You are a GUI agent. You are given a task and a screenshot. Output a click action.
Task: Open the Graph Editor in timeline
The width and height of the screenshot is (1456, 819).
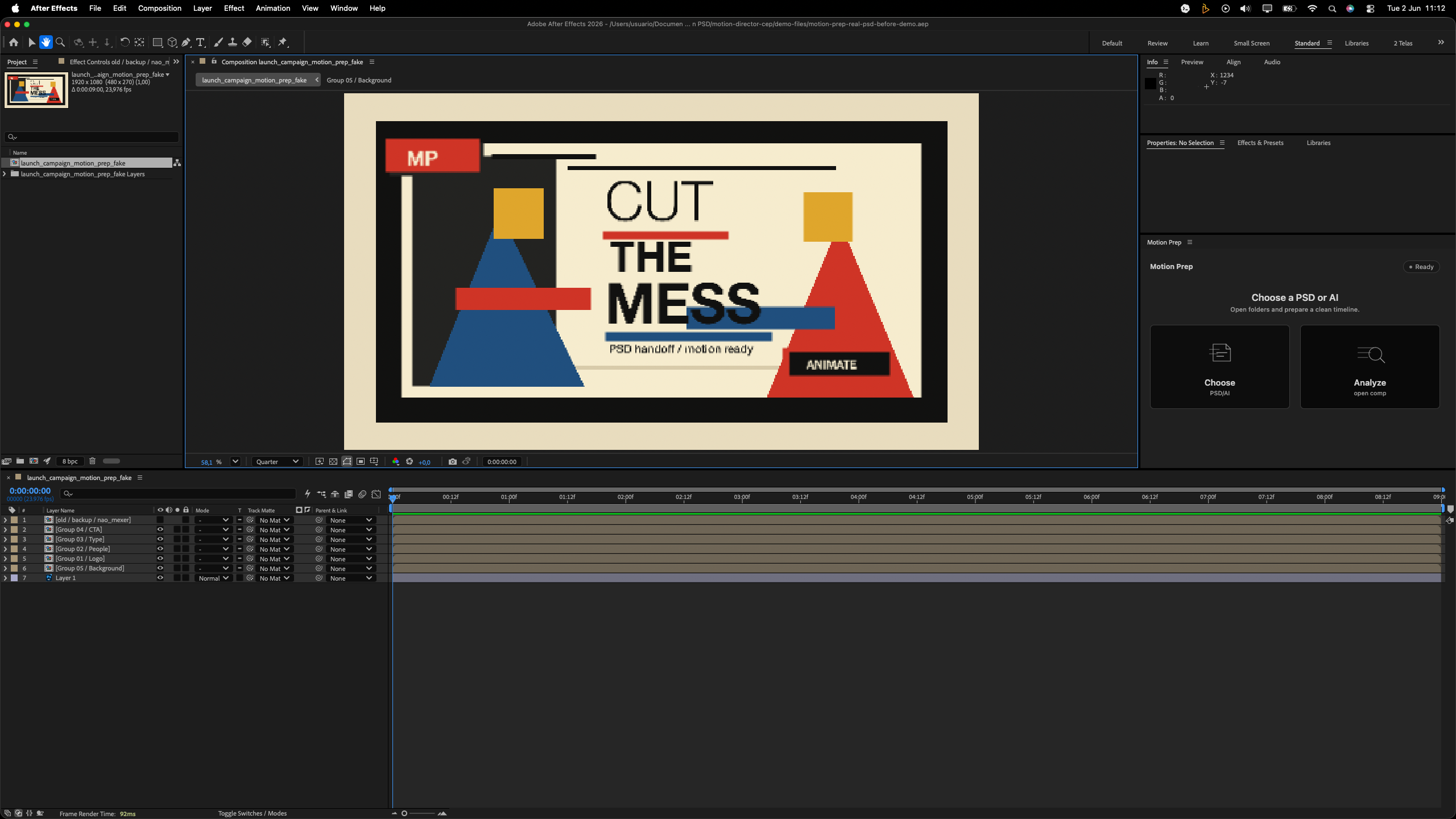click(376, 494)
